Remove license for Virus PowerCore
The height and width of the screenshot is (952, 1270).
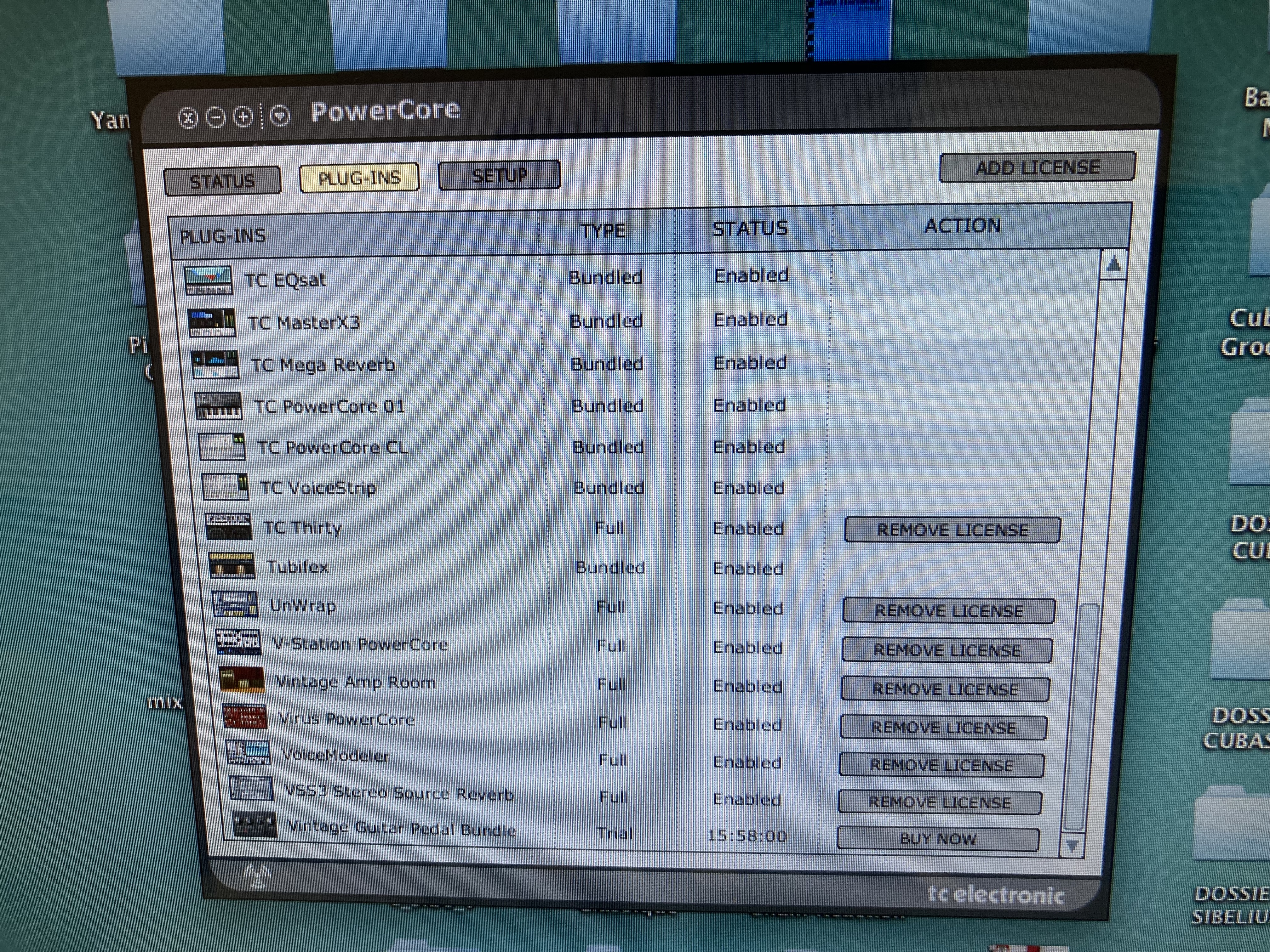[943, 727]
